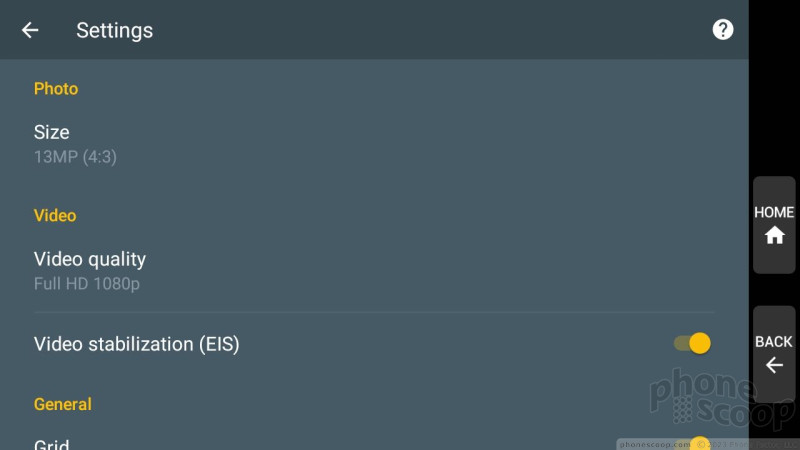The height and width of the screenshot is (450, 800).
Task: Tap the Video stabilization (EIS) label
Action: [137, 344]
